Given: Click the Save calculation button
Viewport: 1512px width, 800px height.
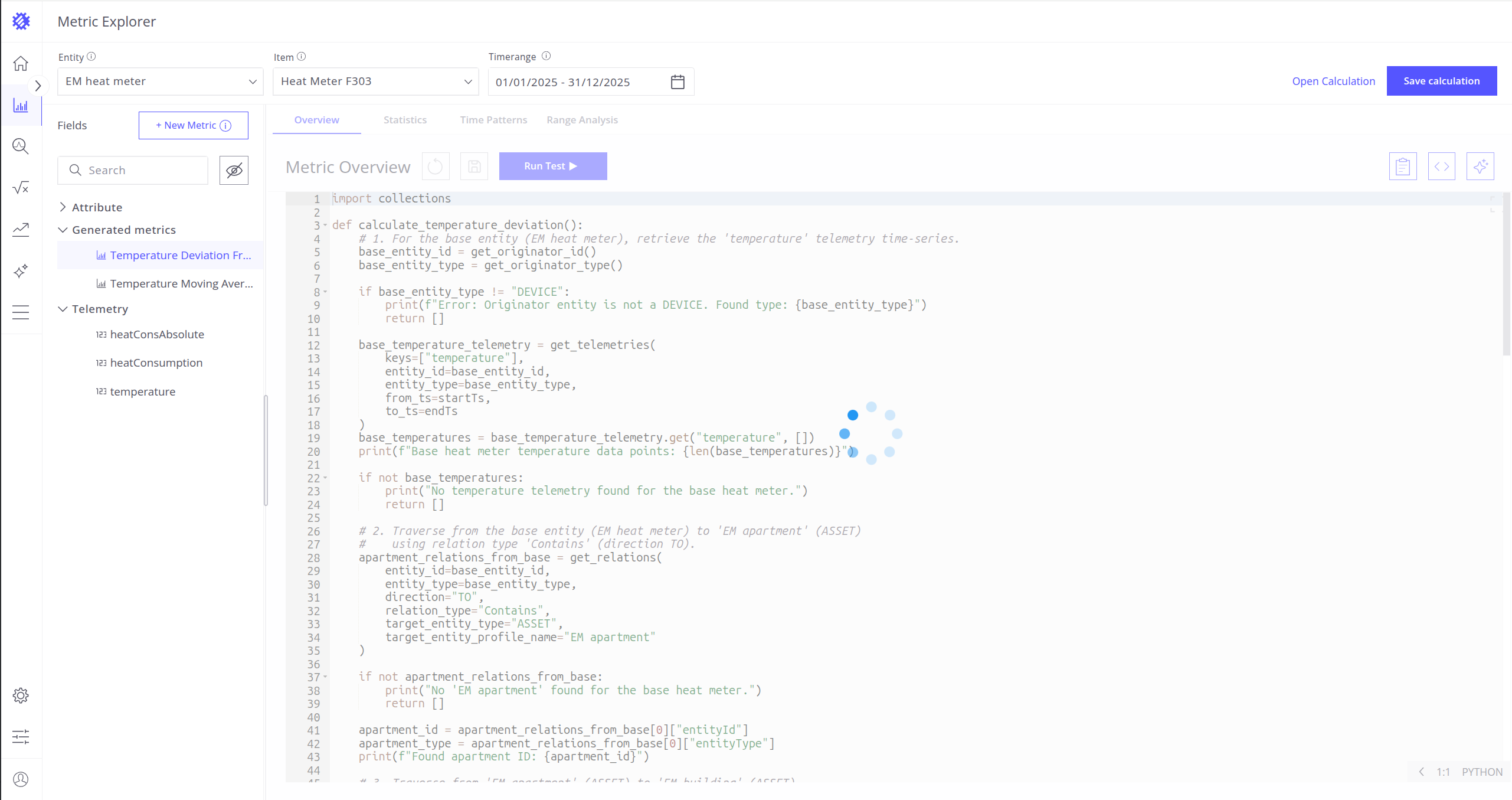Looking at the screenshot, I should 1441,81.
